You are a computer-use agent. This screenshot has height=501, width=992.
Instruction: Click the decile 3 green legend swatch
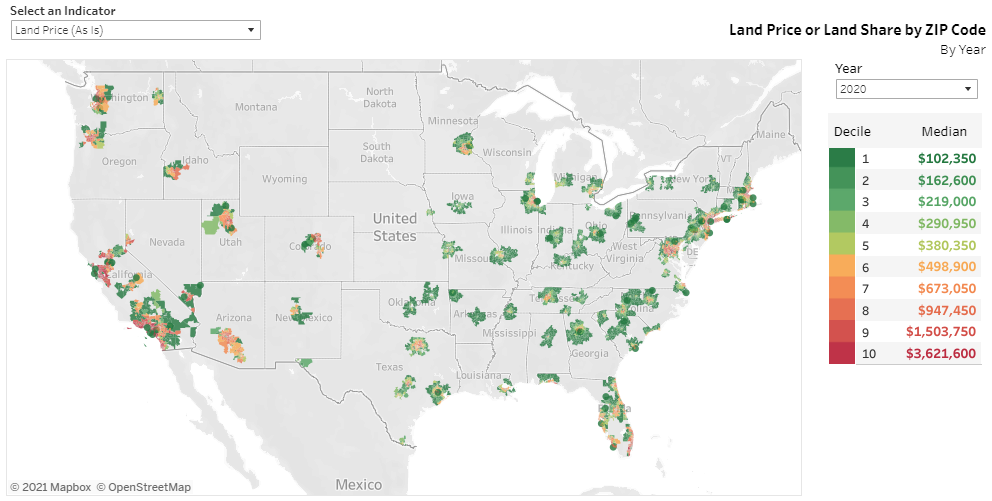[x=841, y=202]
